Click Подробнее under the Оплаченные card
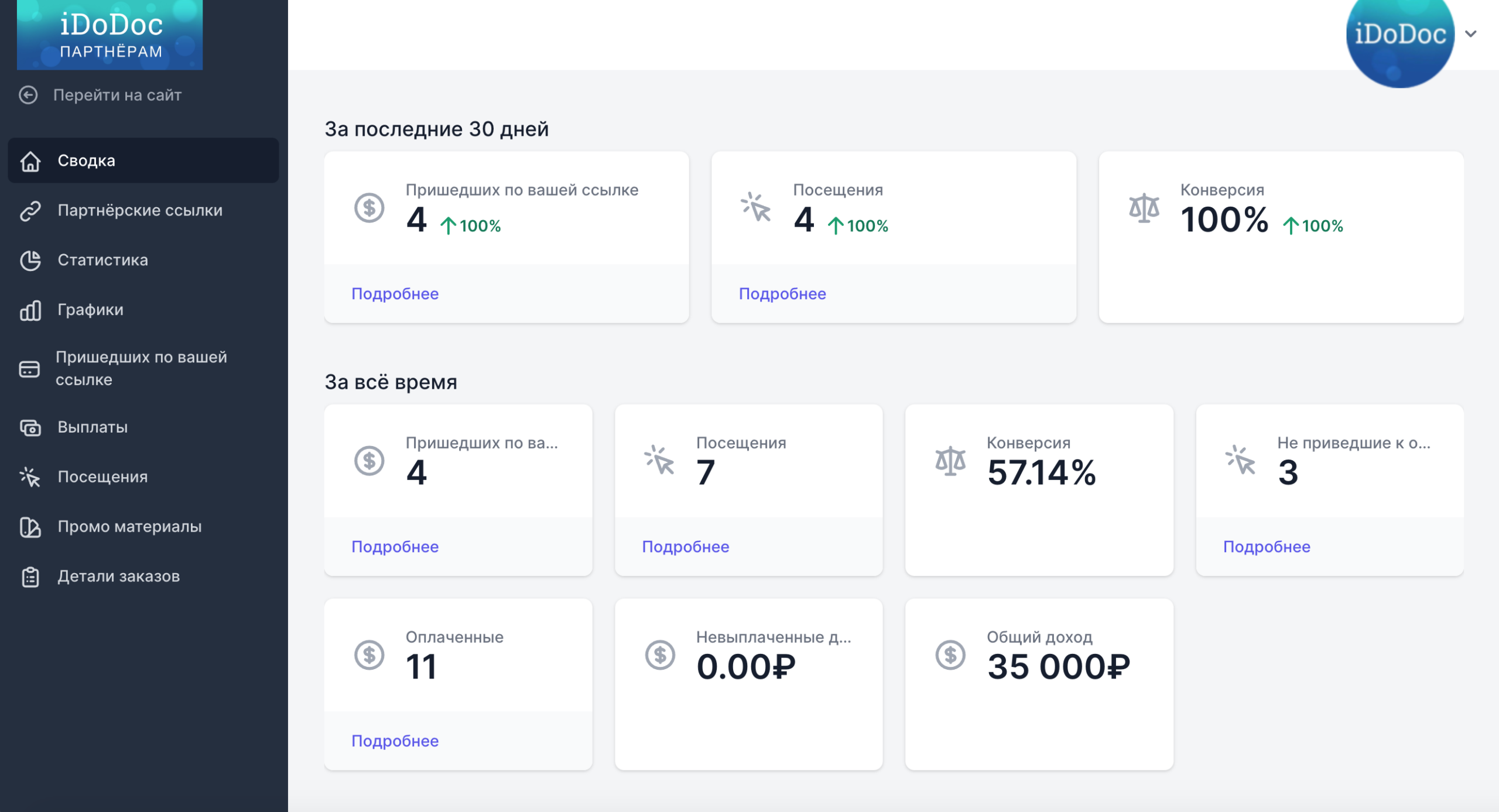 coord(394,741)
